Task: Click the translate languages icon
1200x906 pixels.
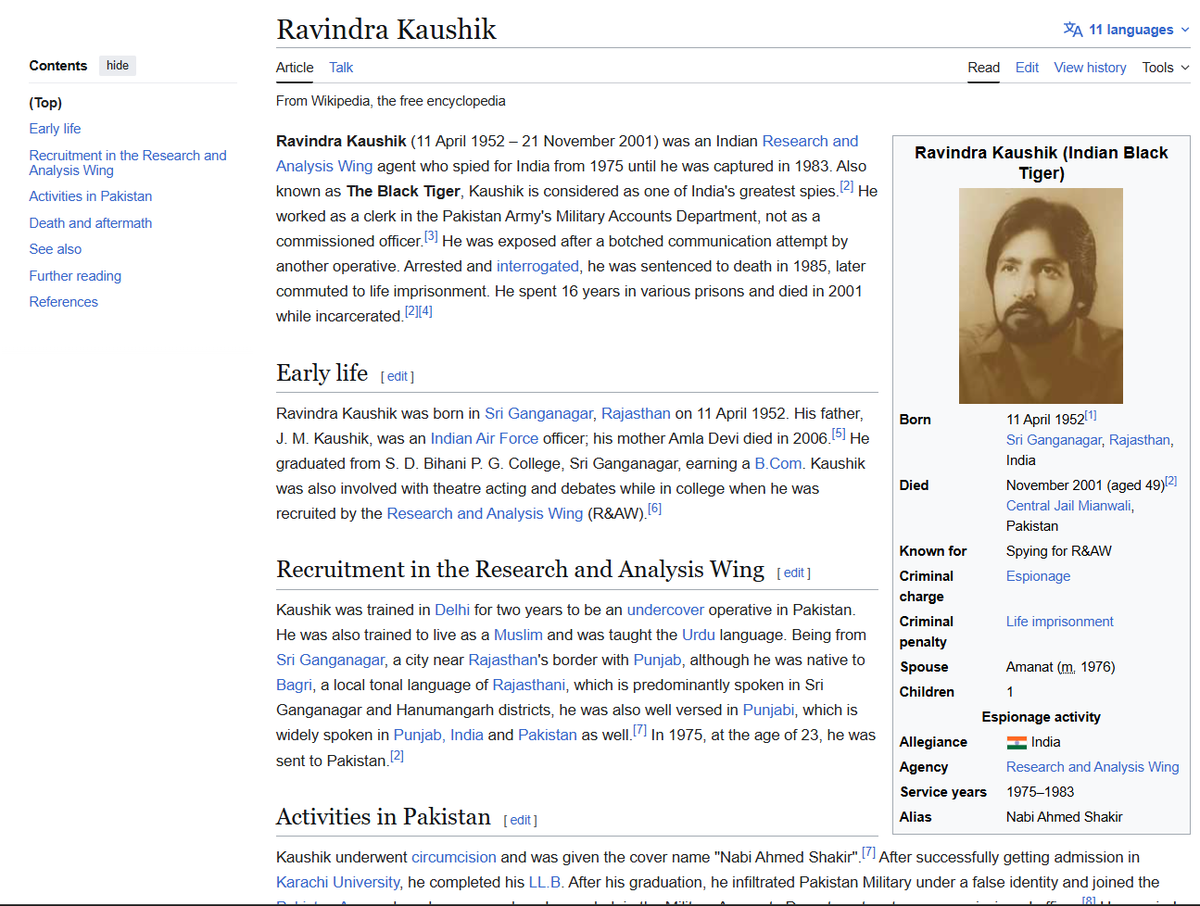Action: click(1073, 30)
